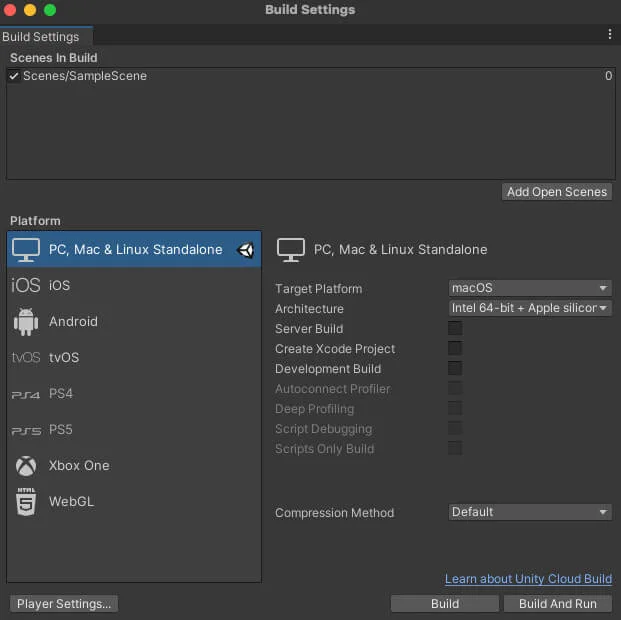Click the PS4 logo icon
Viewport: 621px width, 620px height.
(x=26, y=395)
